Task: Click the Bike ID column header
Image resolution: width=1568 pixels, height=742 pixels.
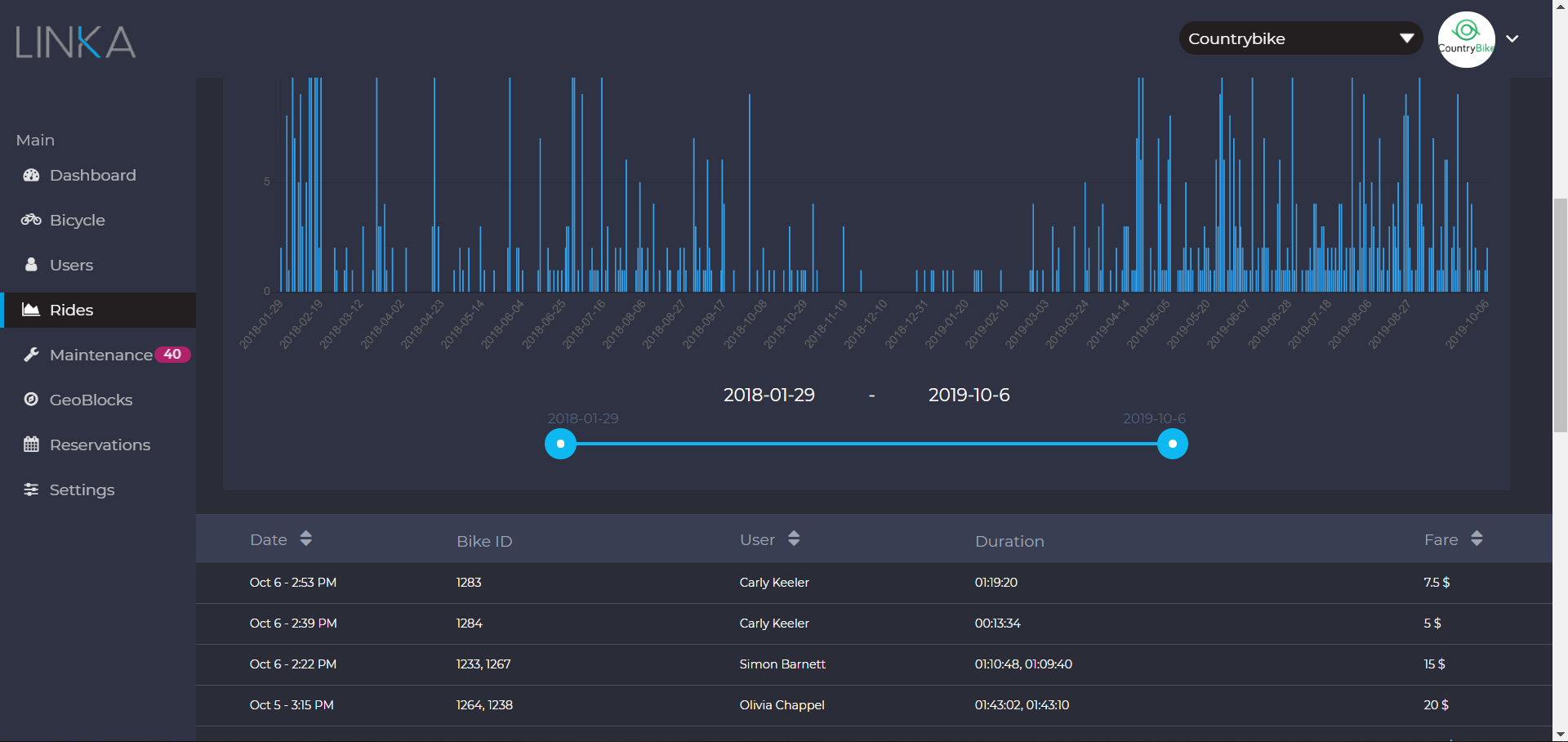Action: click(484, 541)
